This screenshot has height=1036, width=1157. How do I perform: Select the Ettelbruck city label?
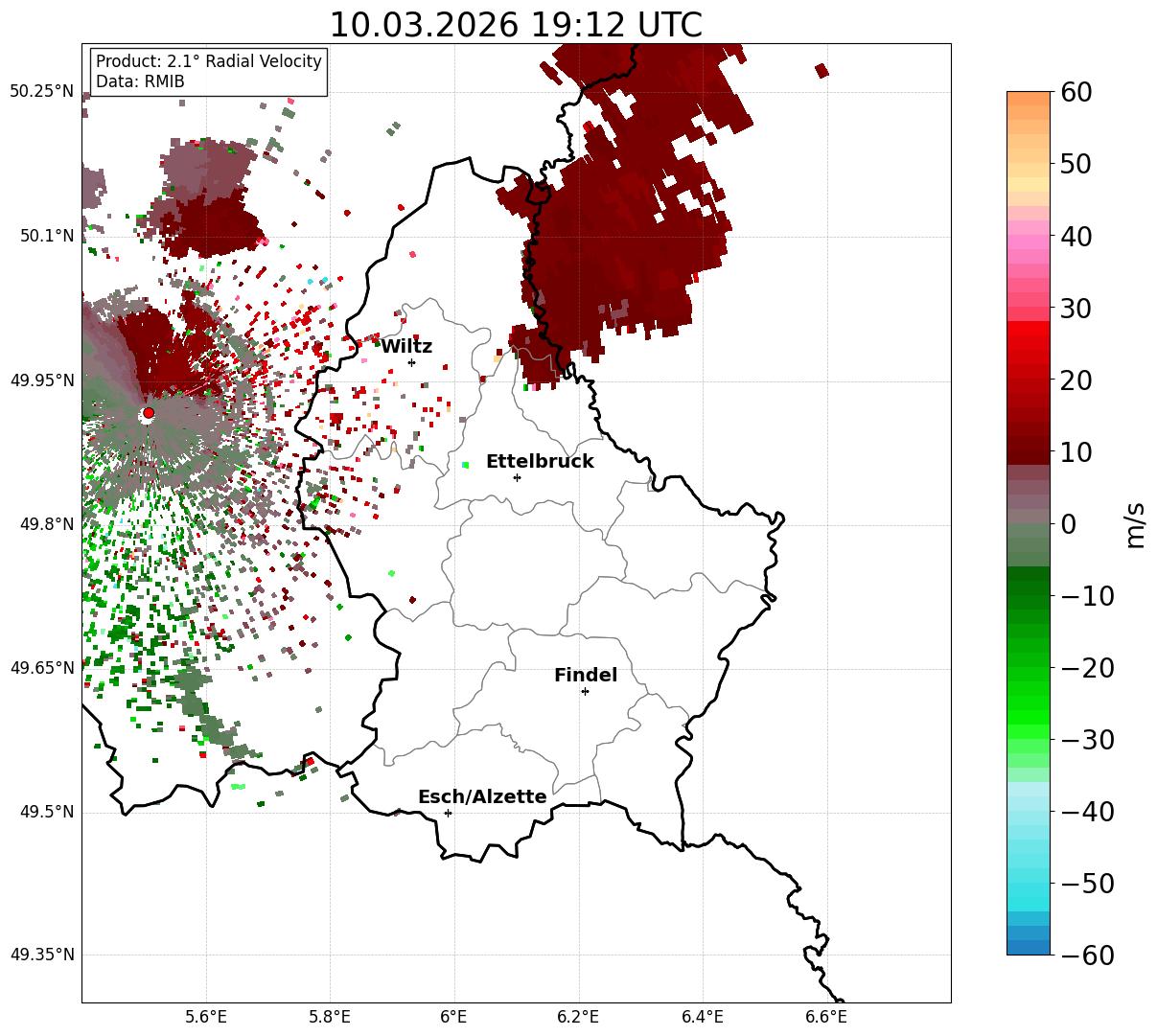pos(540,461)
